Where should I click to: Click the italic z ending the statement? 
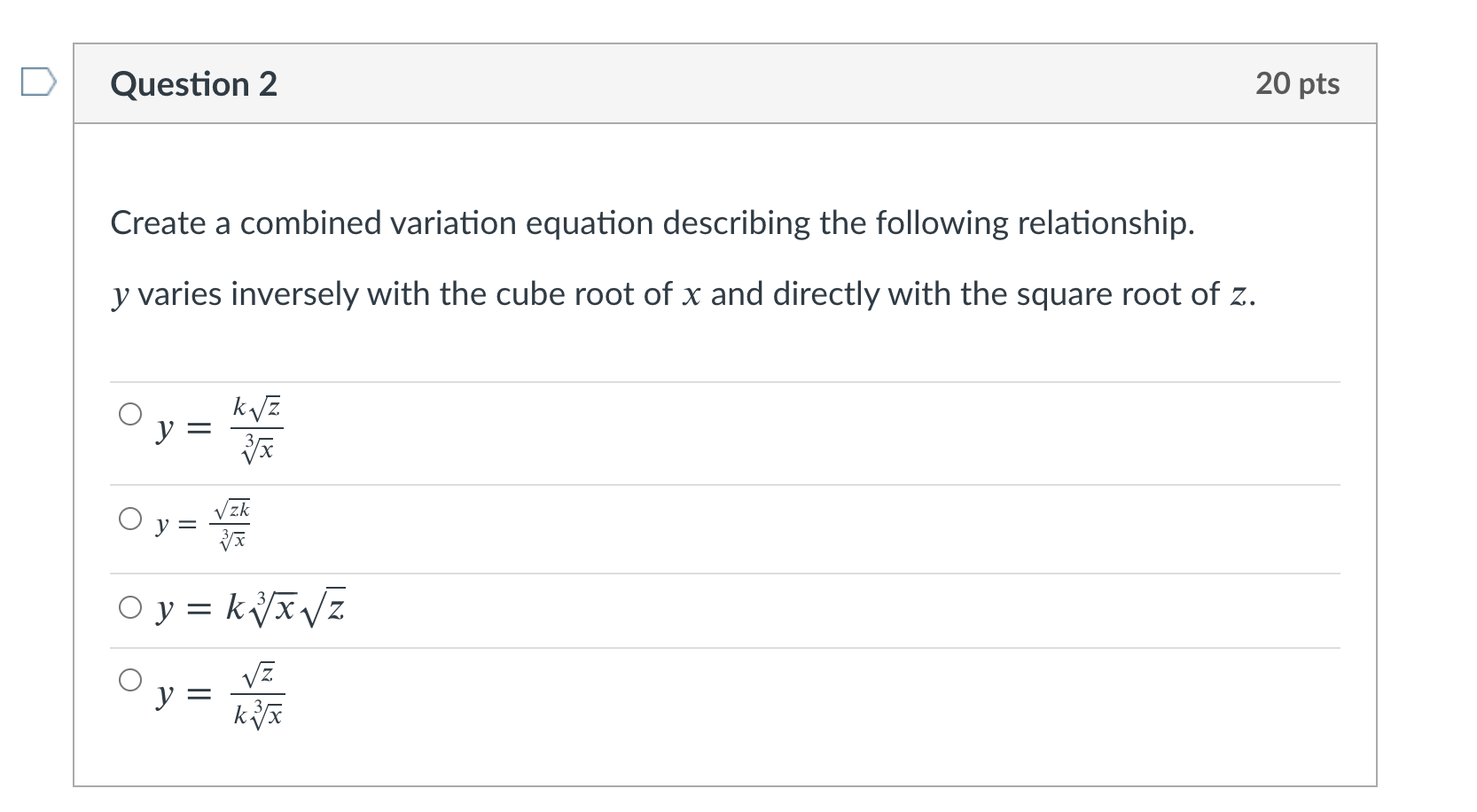(1238, 295)
